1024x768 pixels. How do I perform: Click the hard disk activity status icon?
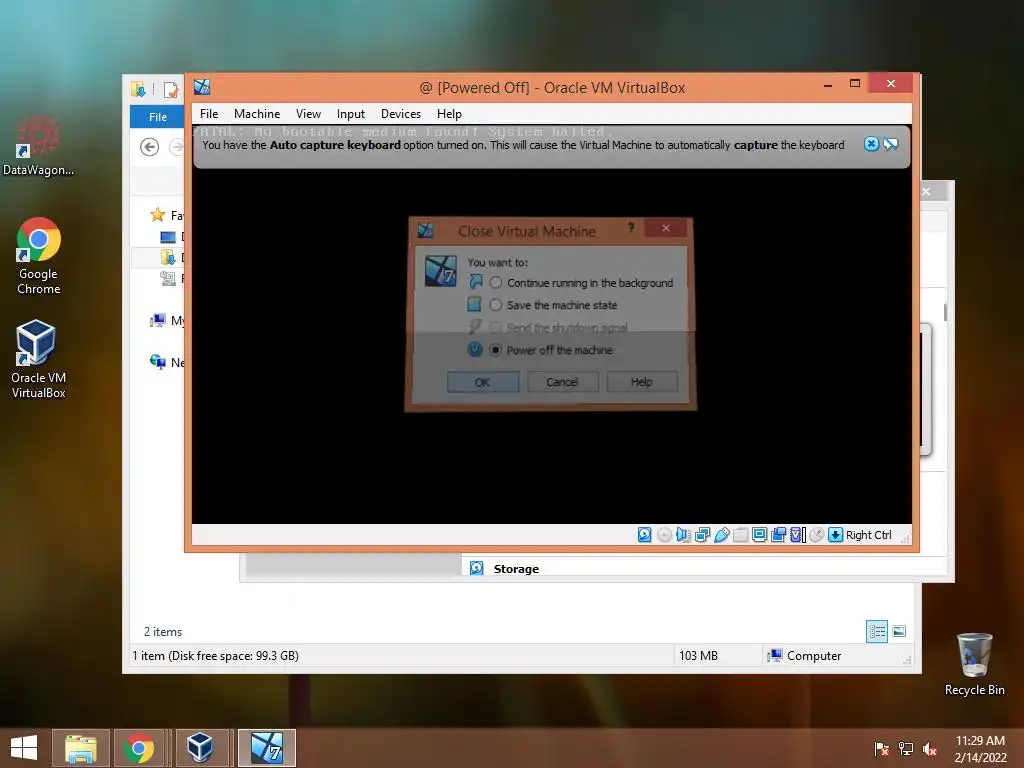tap(644, 535)
